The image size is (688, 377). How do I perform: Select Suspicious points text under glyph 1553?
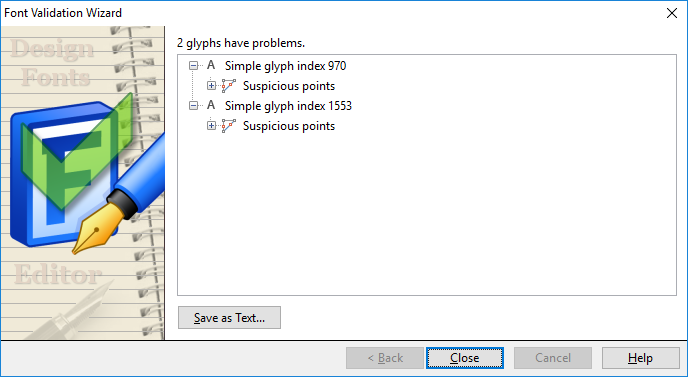[289, 126]
